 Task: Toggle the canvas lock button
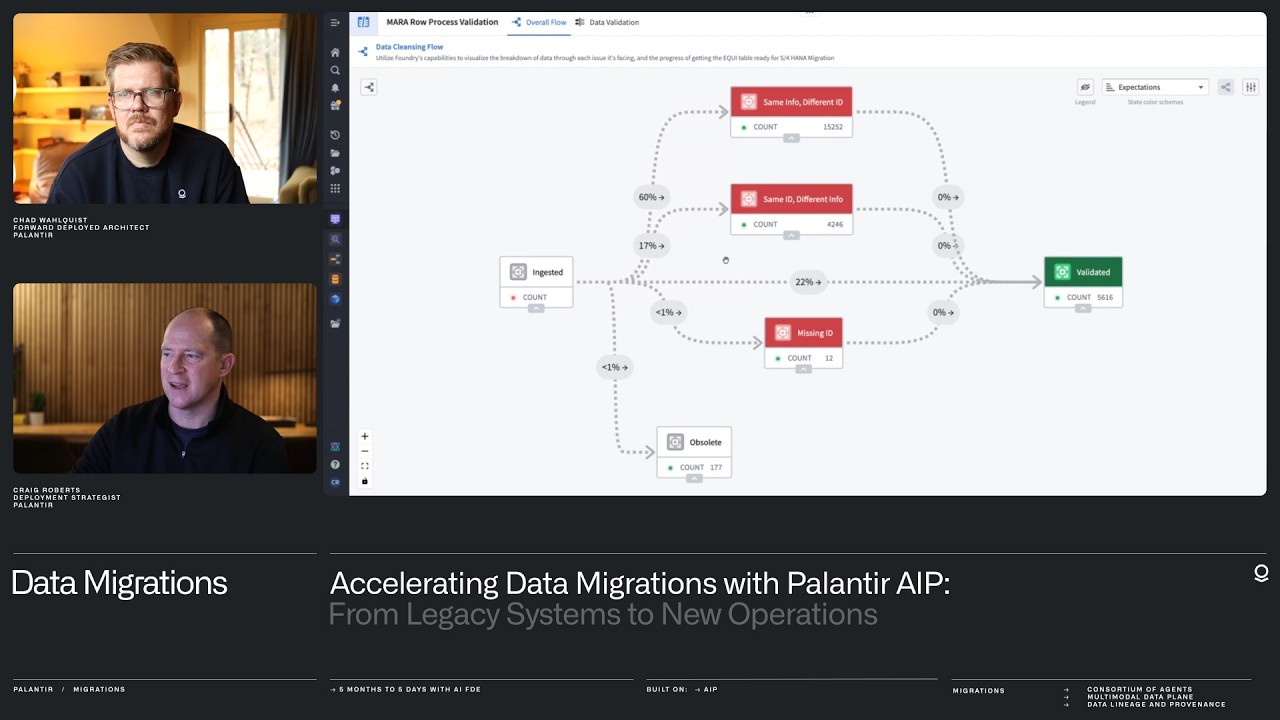click(365, 481)
